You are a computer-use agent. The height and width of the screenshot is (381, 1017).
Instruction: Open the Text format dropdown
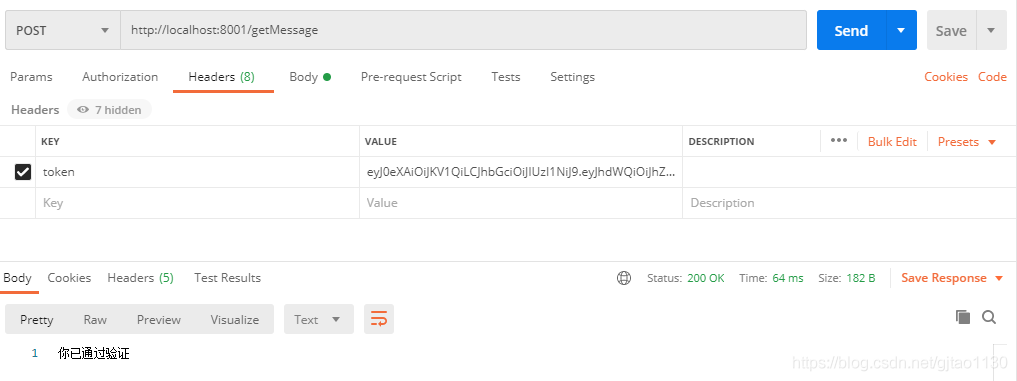[318, 319]
